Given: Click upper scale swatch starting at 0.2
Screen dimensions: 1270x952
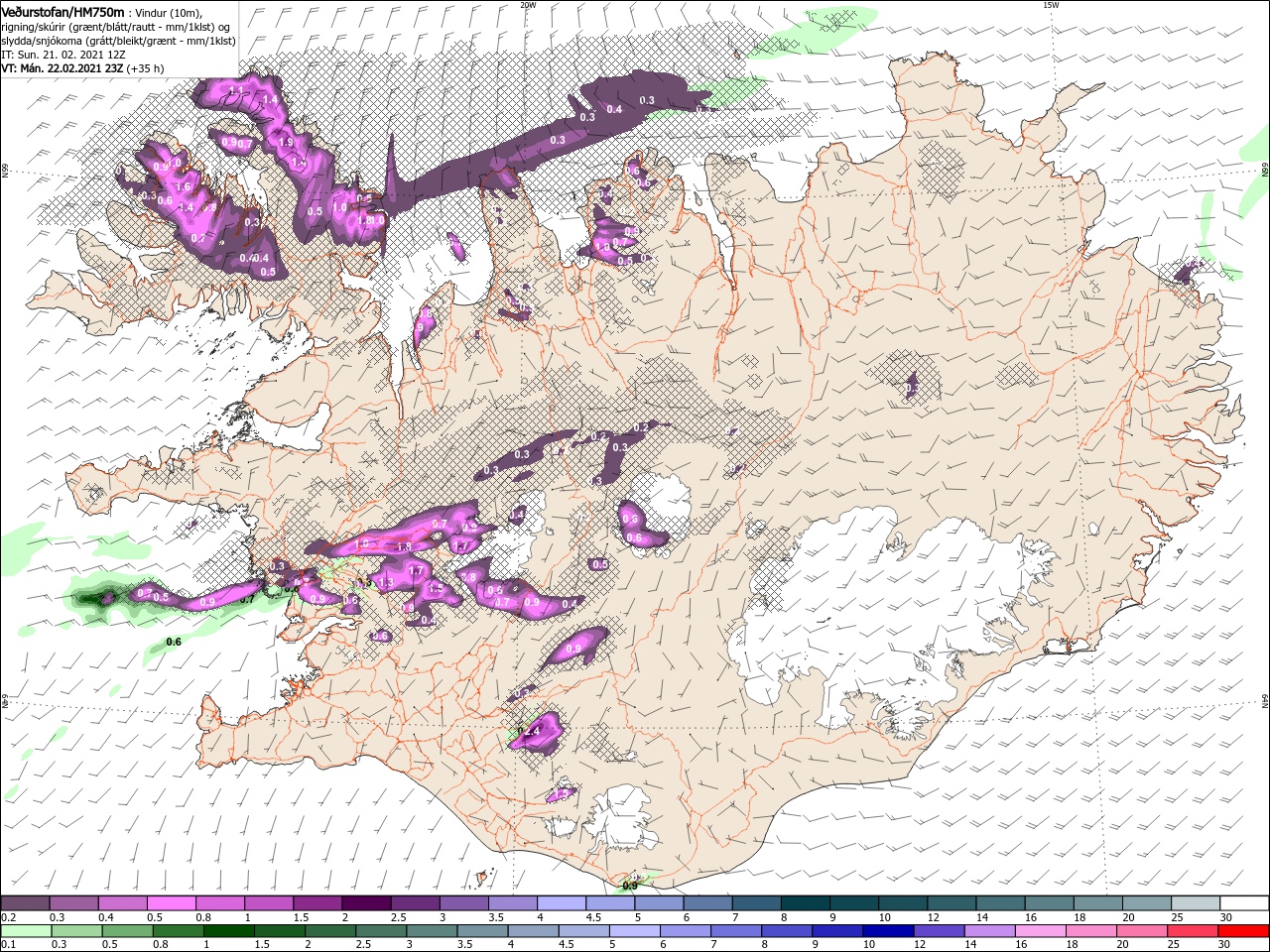Looking at the screenshot, I should coord(25,903).
